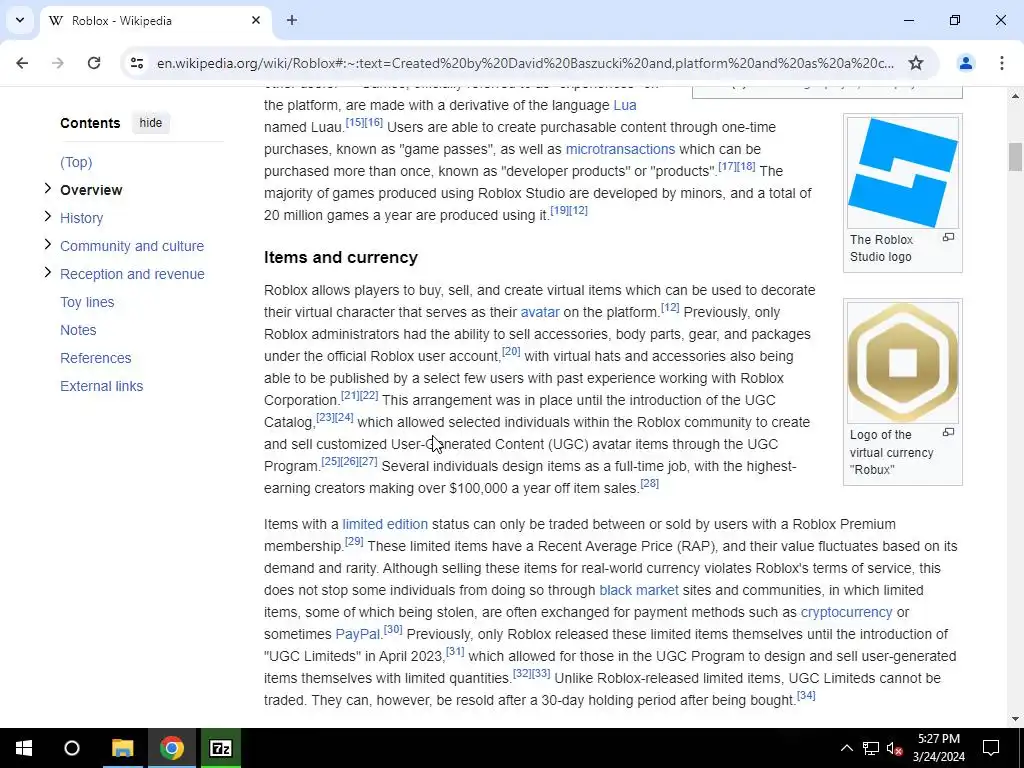The height and width of the screenshot is (768, 1024).
Task: Go to Reception and revenue section
Action: [x=132, y=274]
